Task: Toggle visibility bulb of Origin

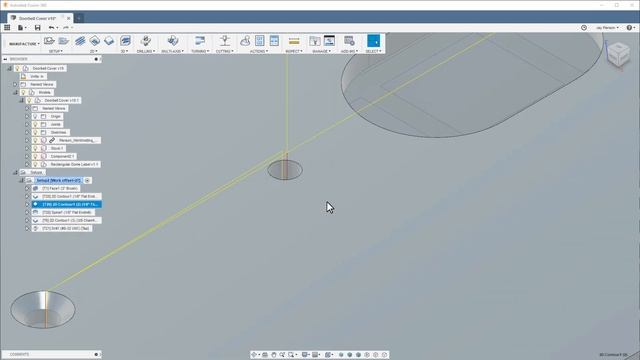Action: pos(35,117)
